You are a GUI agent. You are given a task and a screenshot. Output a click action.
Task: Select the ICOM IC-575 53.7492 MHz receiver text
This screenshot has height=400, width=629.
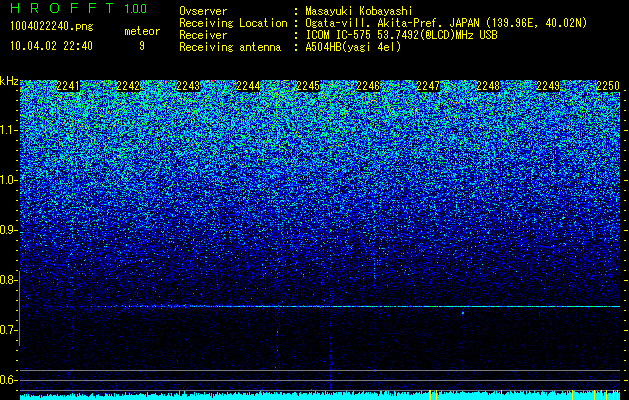[401, 35]
